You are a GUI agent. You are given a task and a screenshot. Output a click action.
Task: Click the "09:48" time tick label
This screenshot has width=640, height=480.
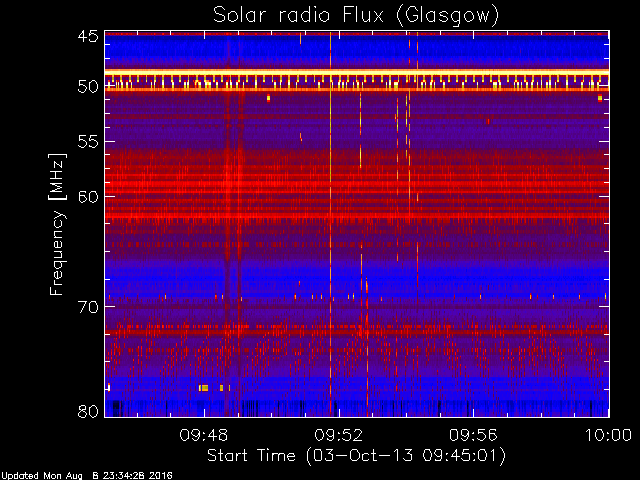click(204, 435)
